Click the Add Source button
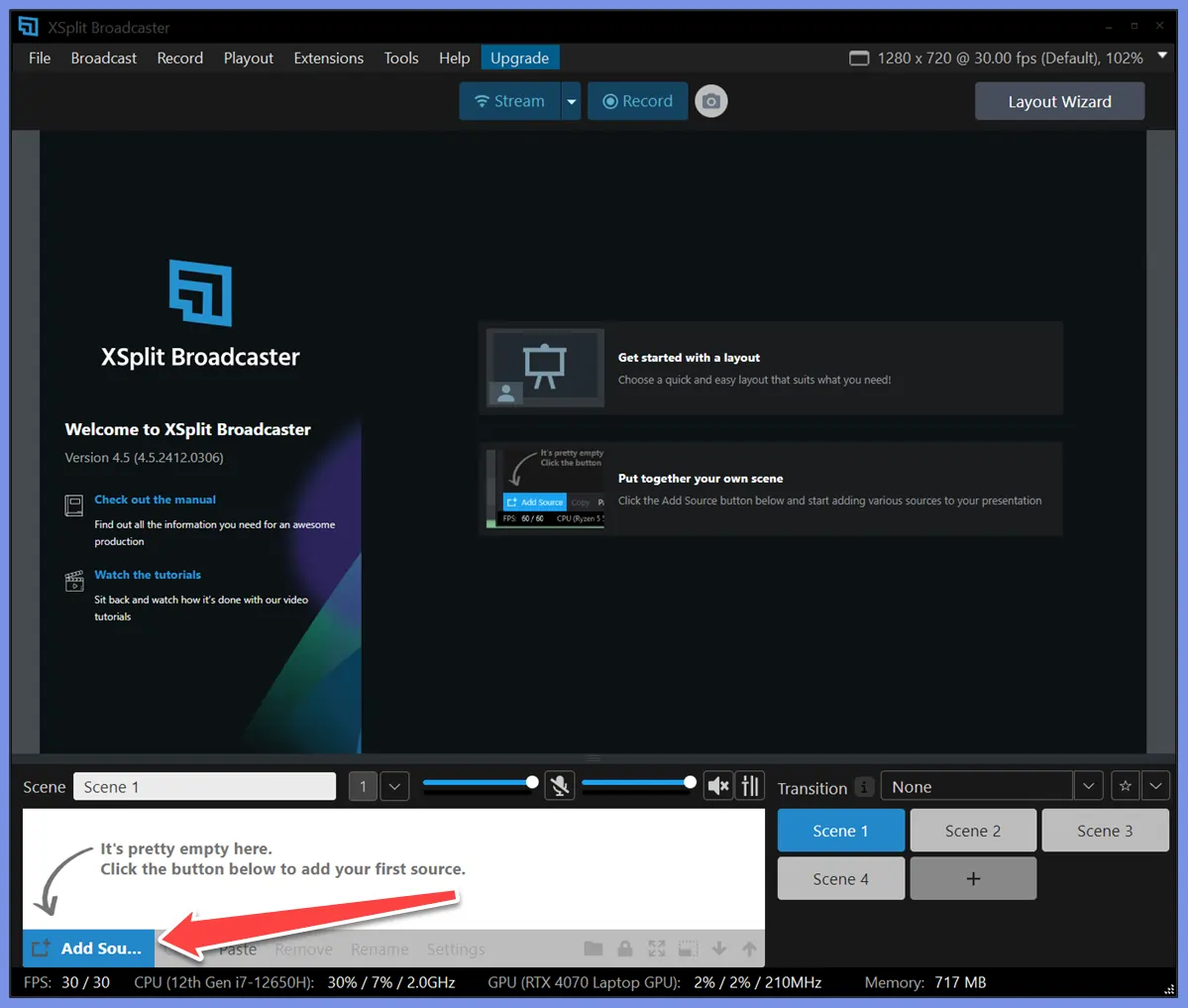The height and width of the screenshot is (1008, 1188). [88, 949]
